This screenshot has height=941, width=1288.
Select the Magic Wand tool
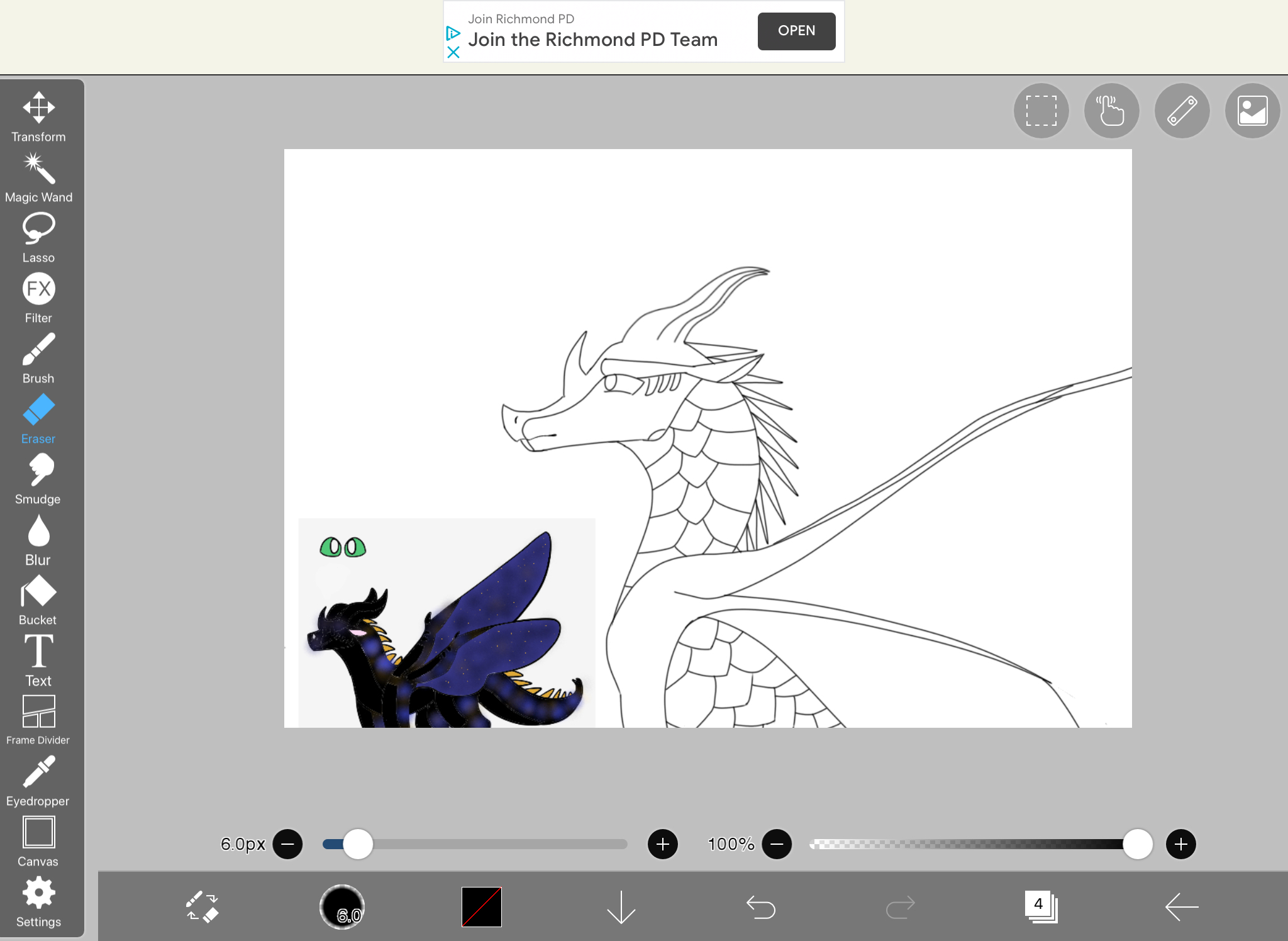(x=38, y=177)
